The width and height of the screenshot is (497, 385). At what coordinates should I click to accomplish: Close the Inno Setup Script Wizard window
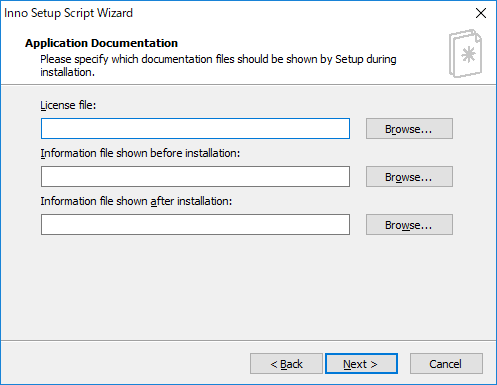481,13
